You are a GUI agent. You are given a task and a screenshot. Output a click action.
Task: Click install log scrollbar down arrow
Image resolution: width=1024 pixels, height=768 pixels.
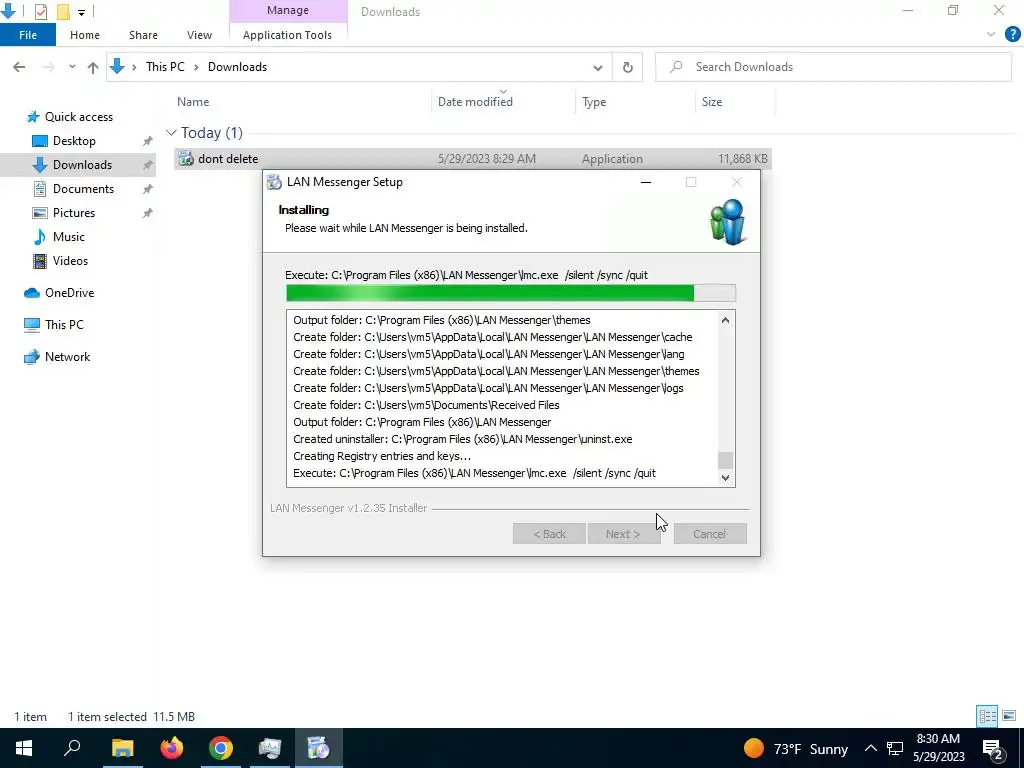pos(725,477)
